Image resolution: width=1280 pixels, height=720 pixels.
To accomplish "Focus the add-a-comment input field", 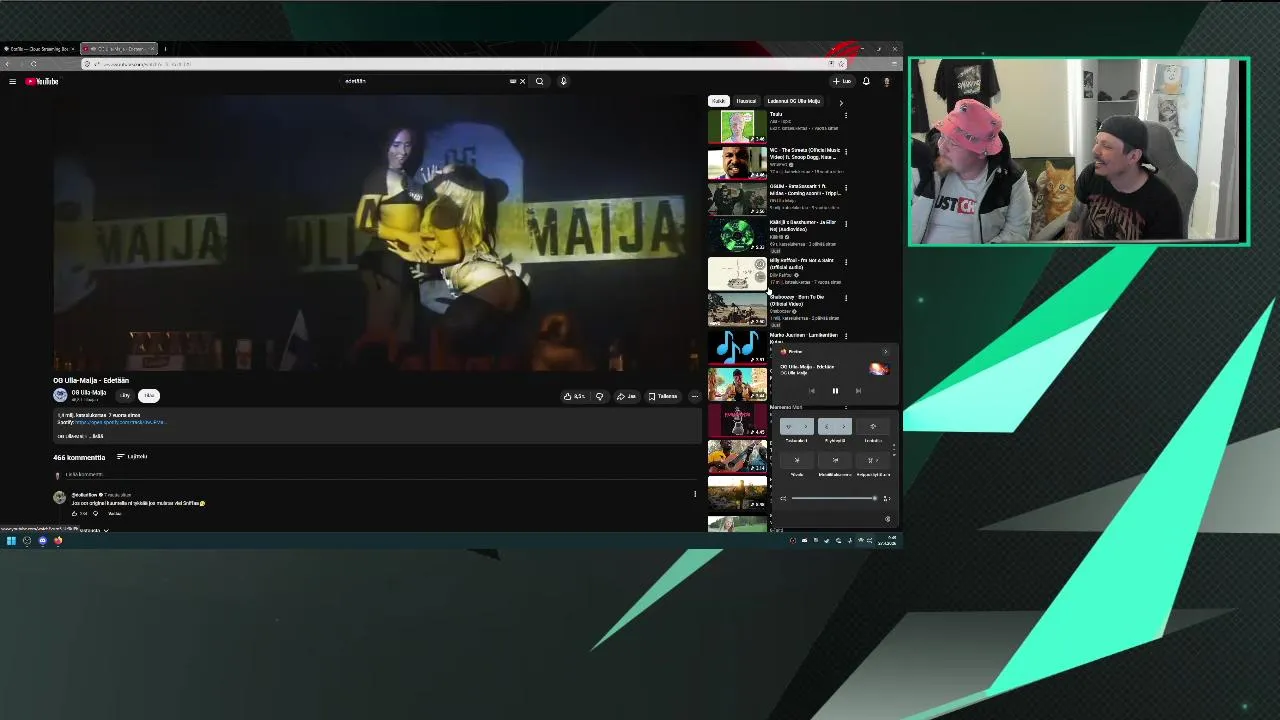I will [380, 474].
